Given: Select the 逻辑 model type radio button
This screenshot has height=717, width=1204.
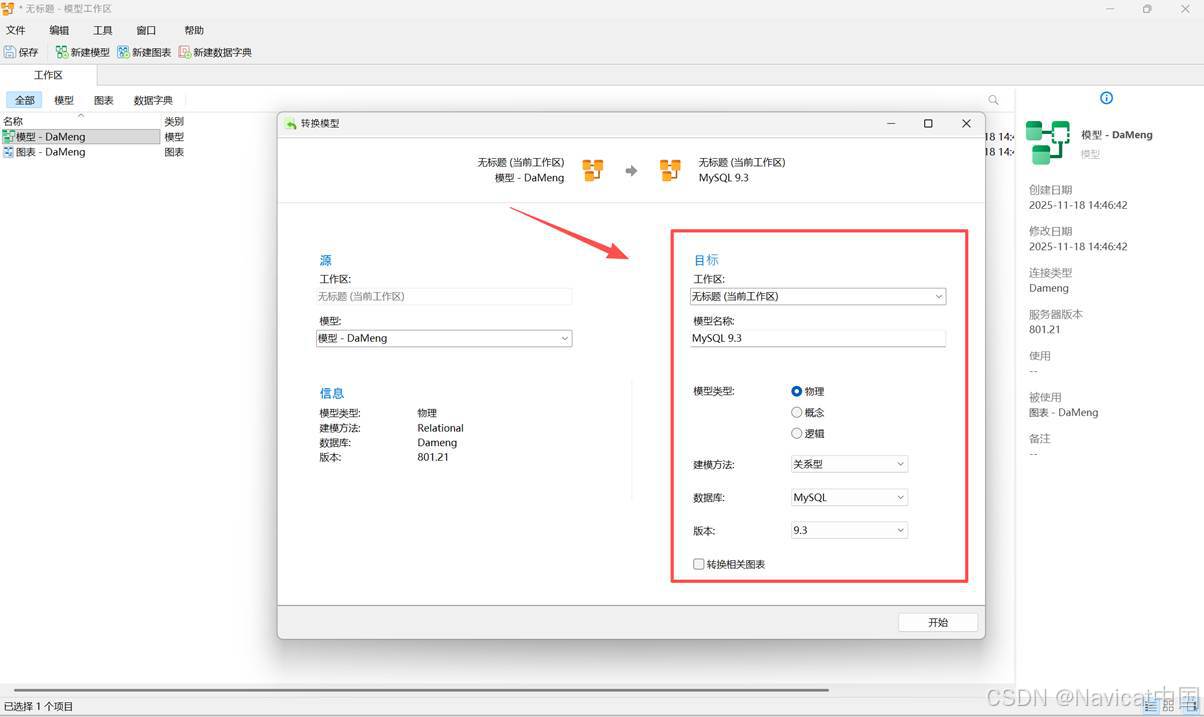Looking at the screenshot, I should pos(797,433).
